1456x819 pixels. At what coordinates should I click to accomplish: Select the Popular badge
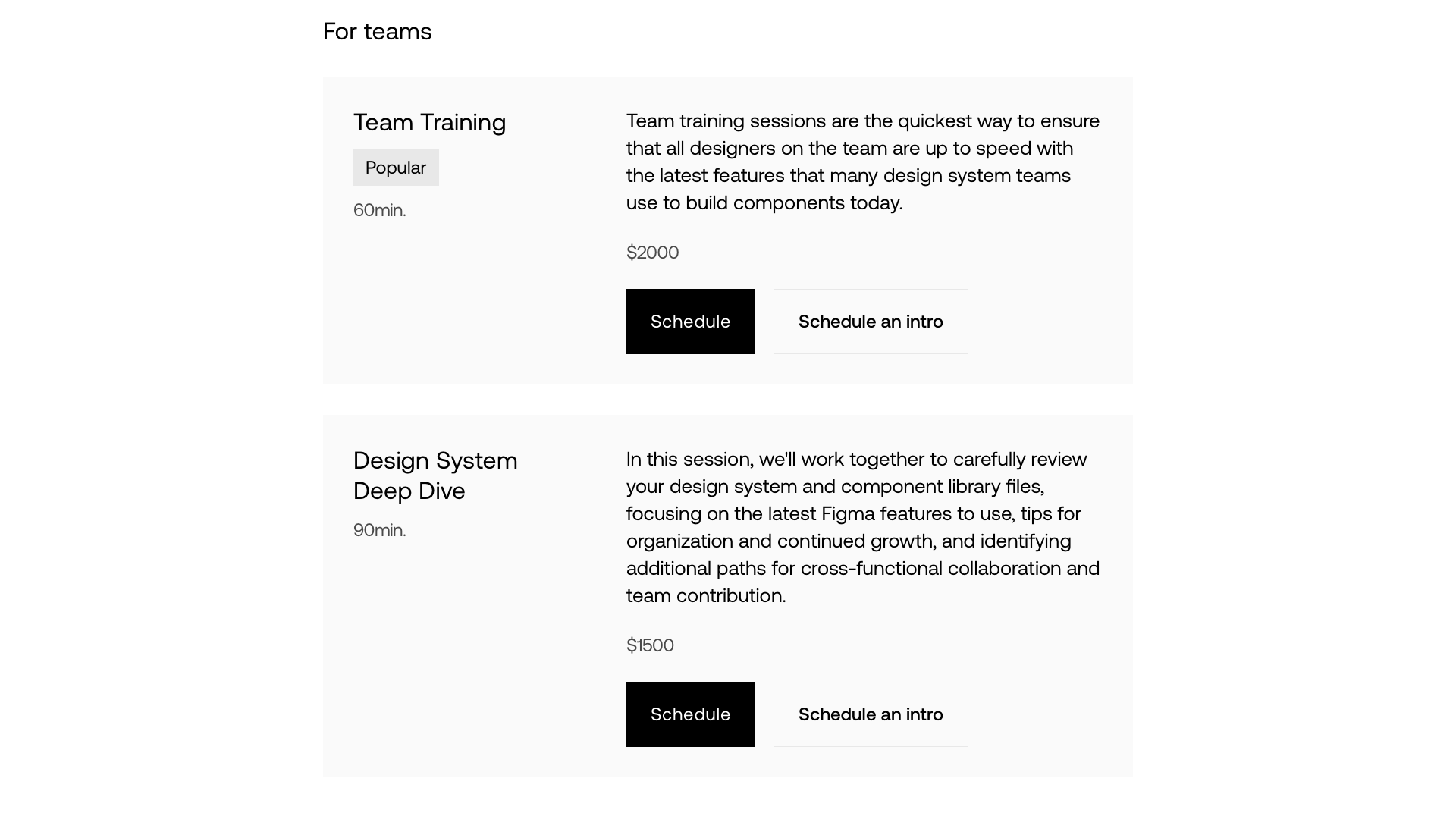point(396,167)
